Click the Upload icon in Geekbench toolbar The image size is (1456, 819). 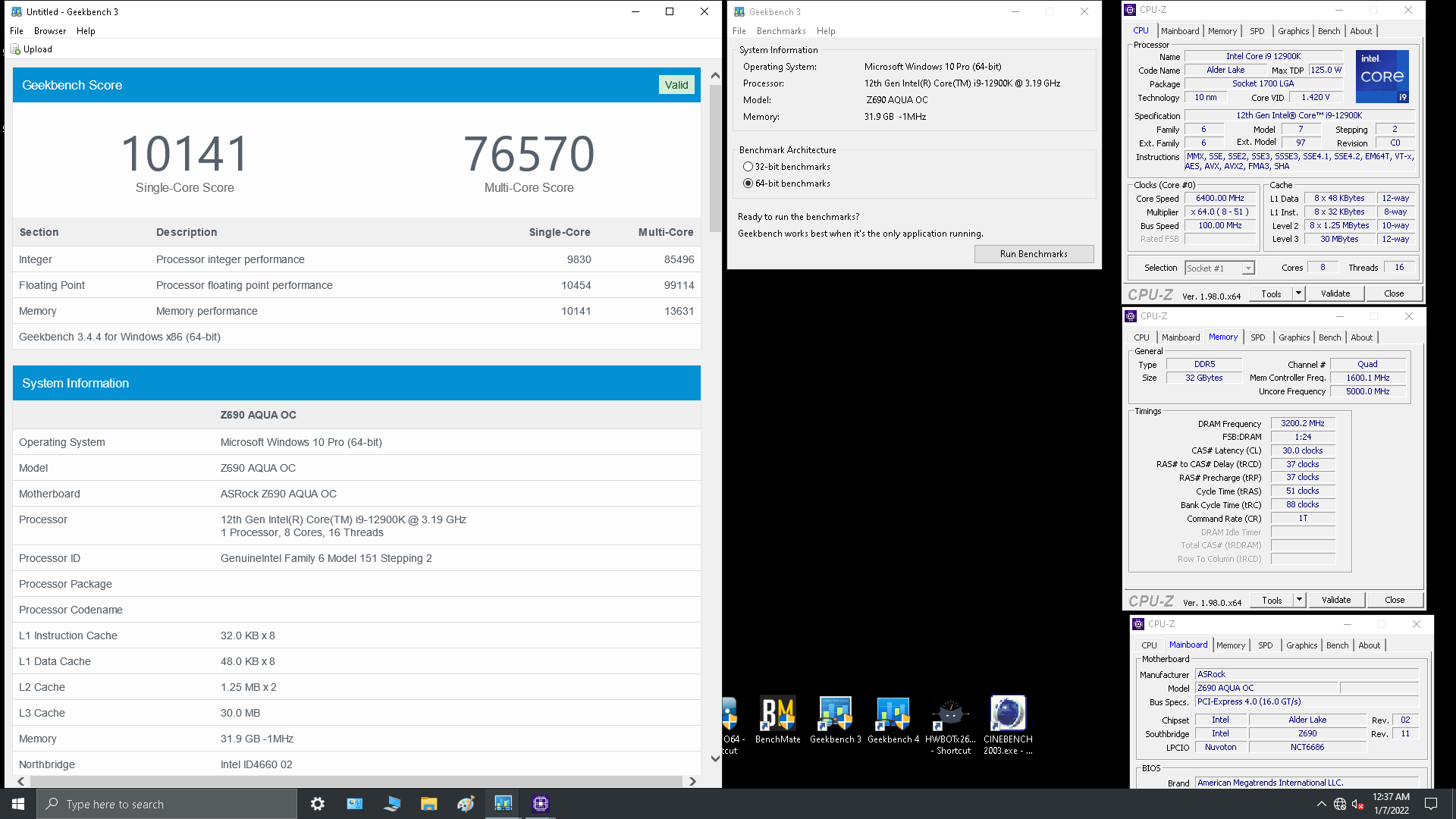15,49
